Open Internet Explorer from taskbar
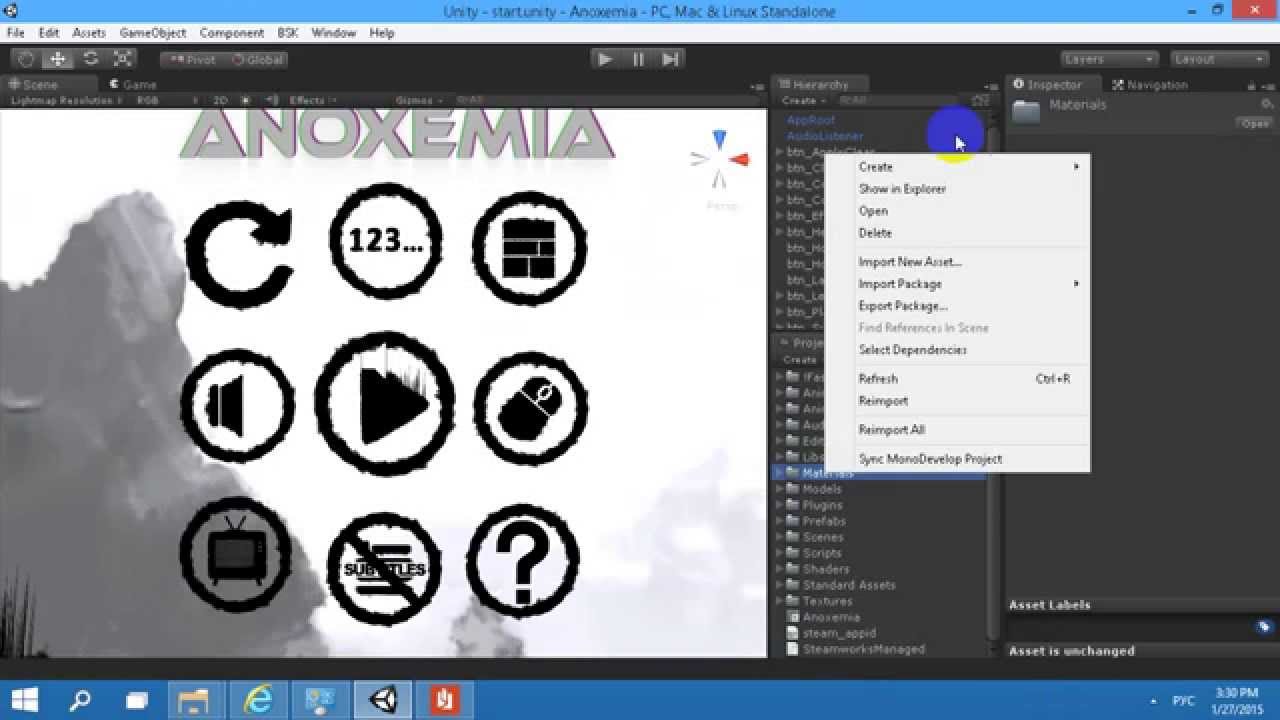The height and width of the screenshot is (720, 1280). coord(258,700)
